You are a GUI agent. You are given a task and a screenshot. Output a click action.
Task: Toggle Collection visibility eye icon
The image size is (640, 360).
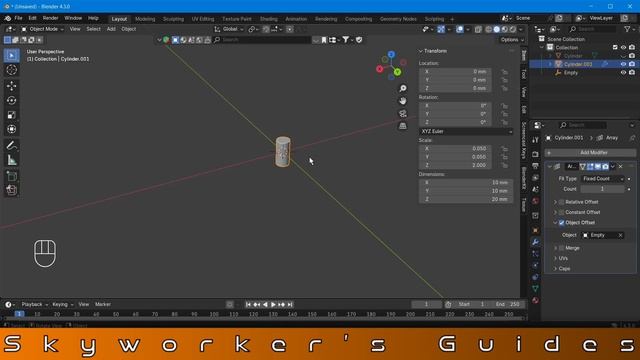pos(623,47)
